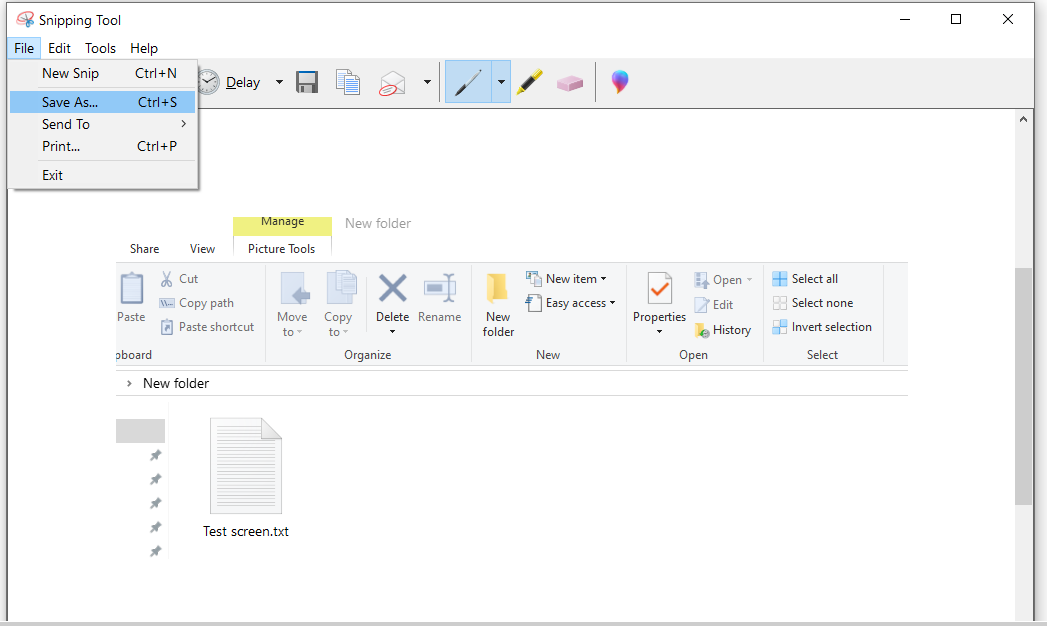Choose Print... from the File menu
The height and width of the screenshot is (626, 1047).
(61, 146)
